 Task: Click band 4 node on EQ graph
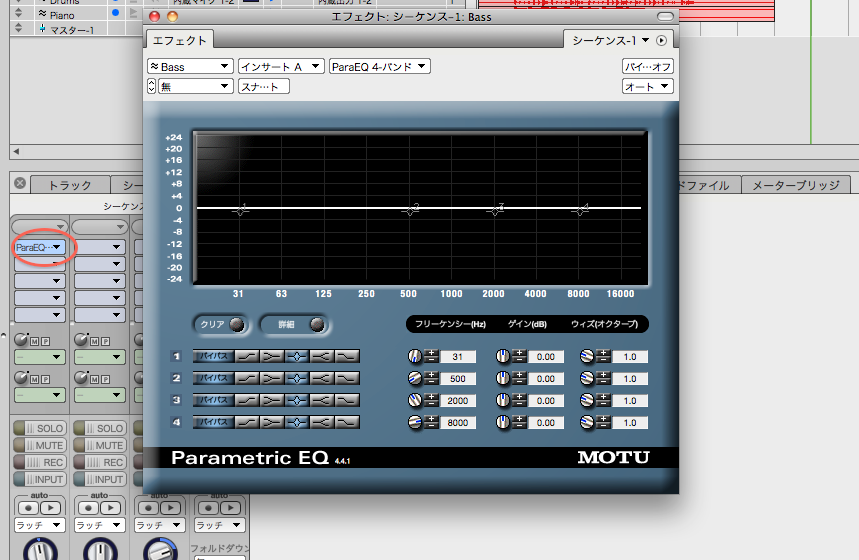(580, 210)
